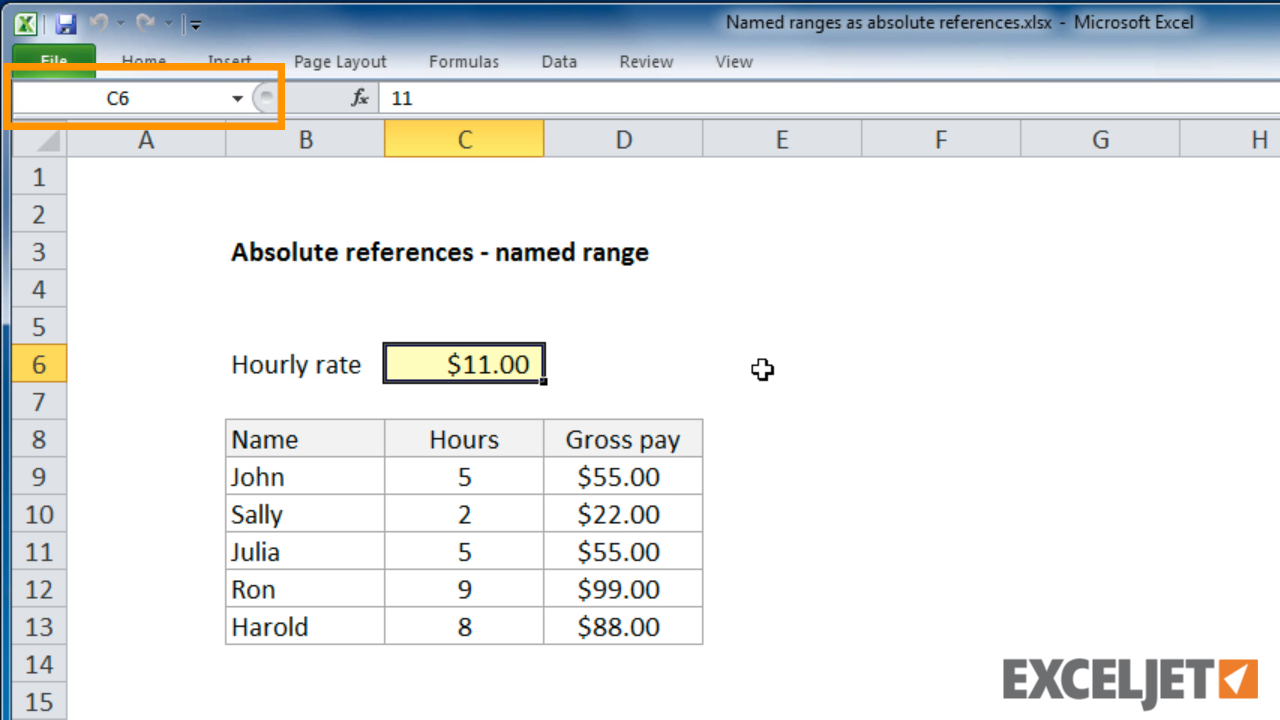The image size is (1280, 720).
Task: Open the Name Box dropdown
Action: point(237,98)
